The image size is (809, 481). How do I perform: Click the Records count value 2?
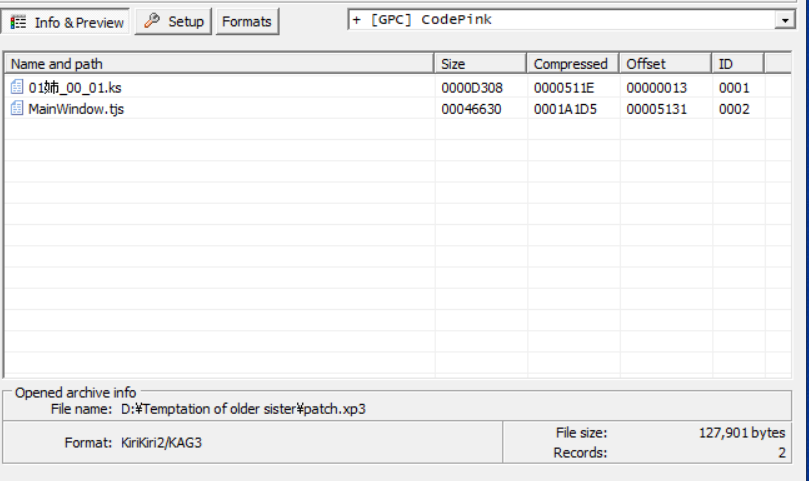tap(782, 453)
